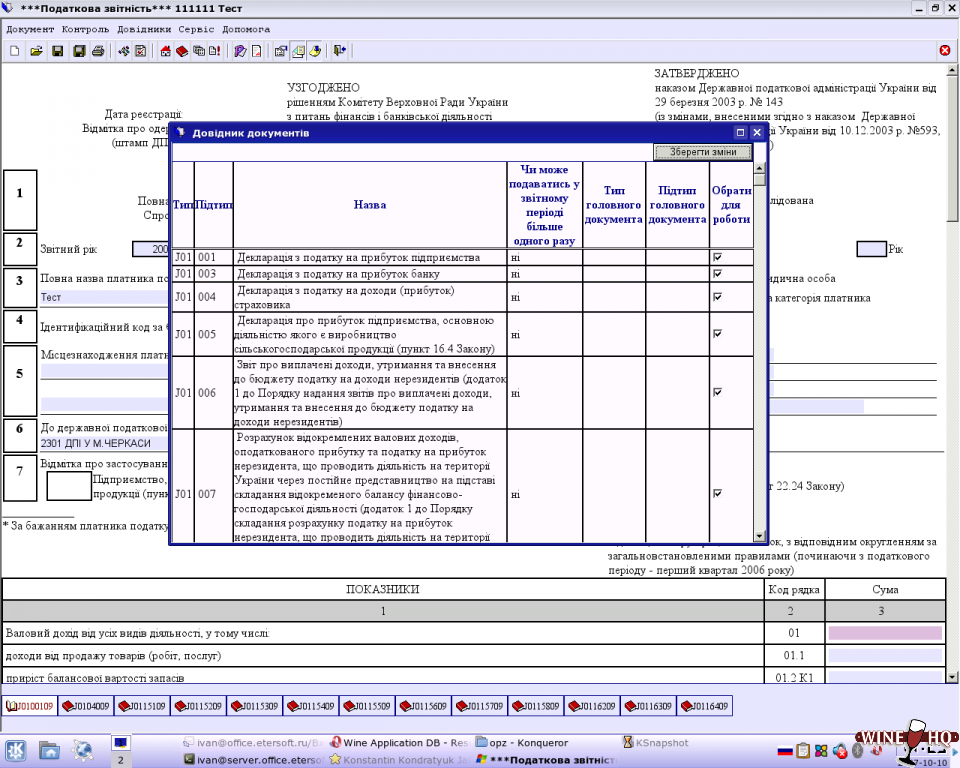Switch to the J0104009 tab
960x768 pixels.
click(x=86, y=706)
